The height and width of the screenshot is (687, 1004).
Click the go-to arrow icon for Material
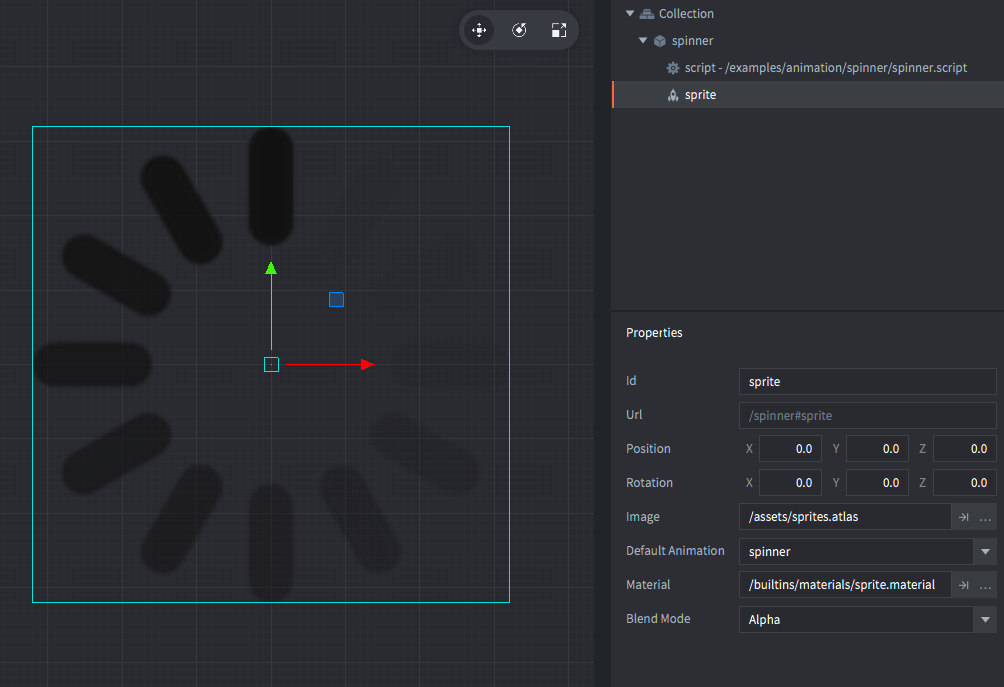pos(964,585)
